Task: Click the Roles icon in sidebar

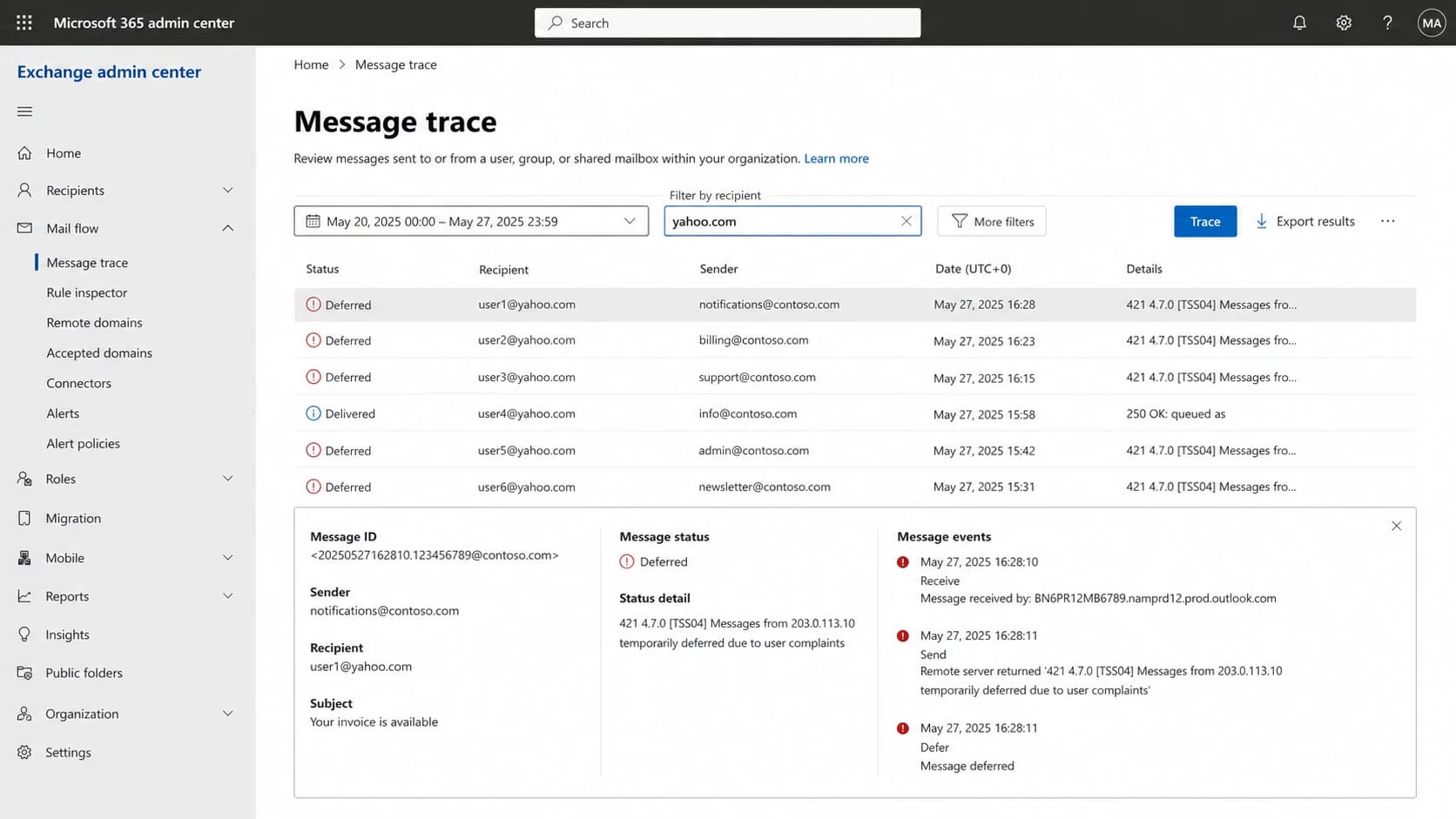Action: point(24,479)
